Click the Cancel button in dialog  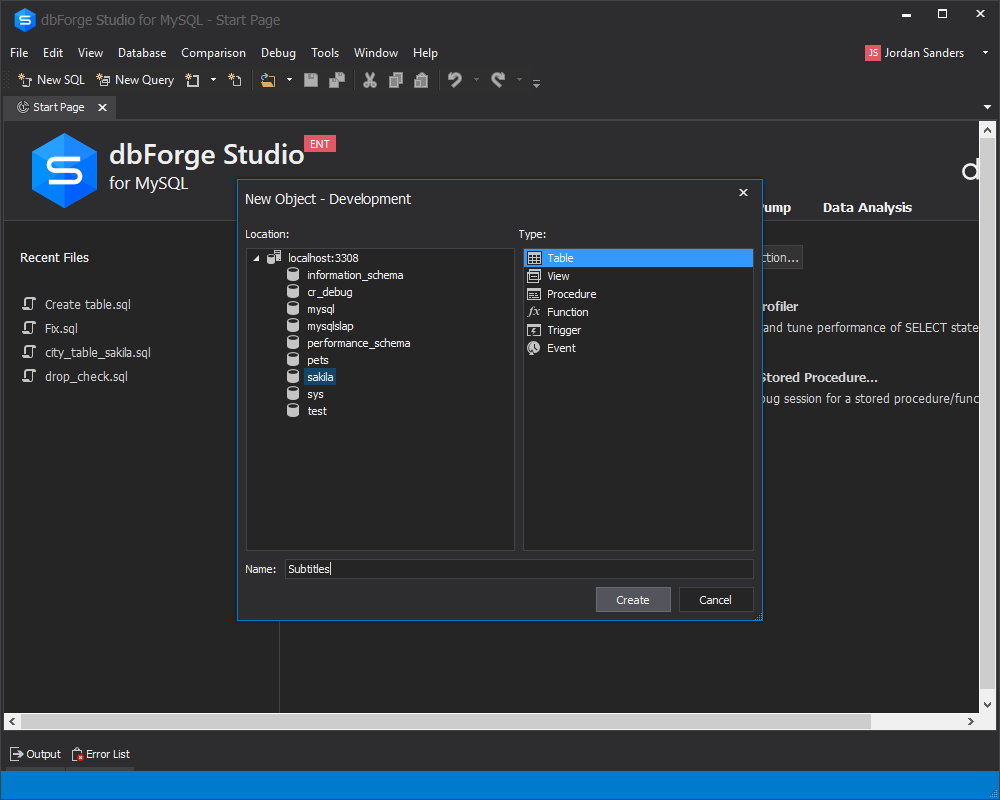click(x=716, y=600)
